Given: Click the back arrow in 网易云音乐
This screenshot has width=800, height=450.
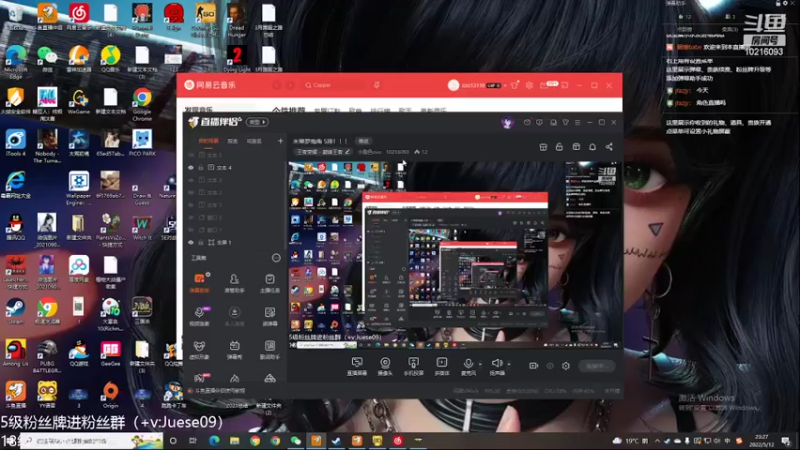Looking at the screenshot, I should 277,85.
